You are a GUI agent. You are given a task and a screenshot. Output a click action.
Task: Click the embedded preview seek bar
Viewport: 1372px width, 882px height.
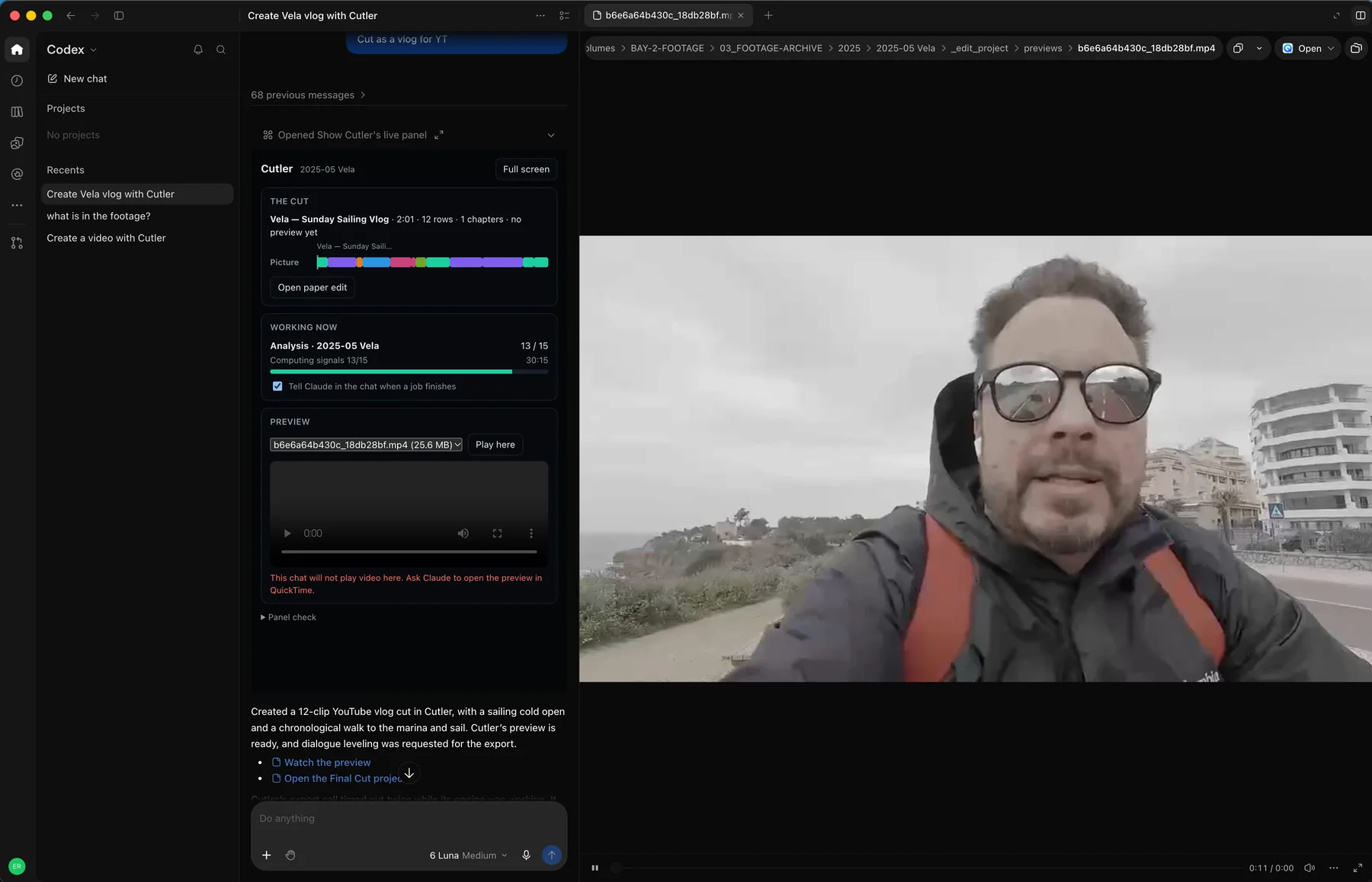click(409, 551)
